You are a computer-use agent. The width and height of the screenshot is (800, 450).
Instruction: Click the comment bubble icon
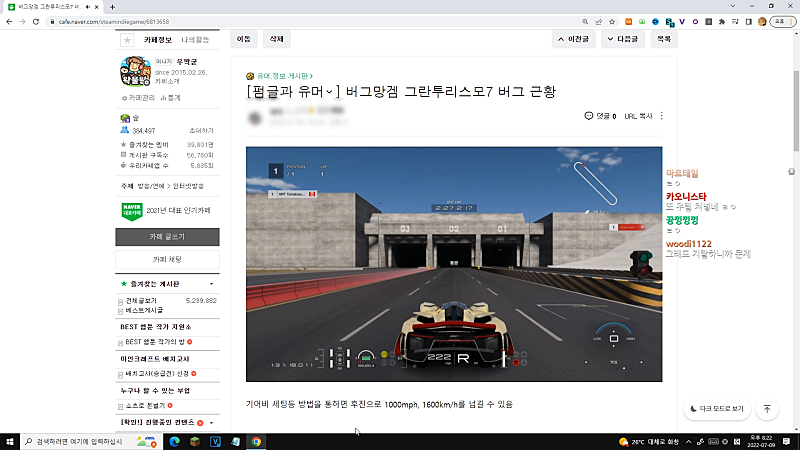point(588,116)
